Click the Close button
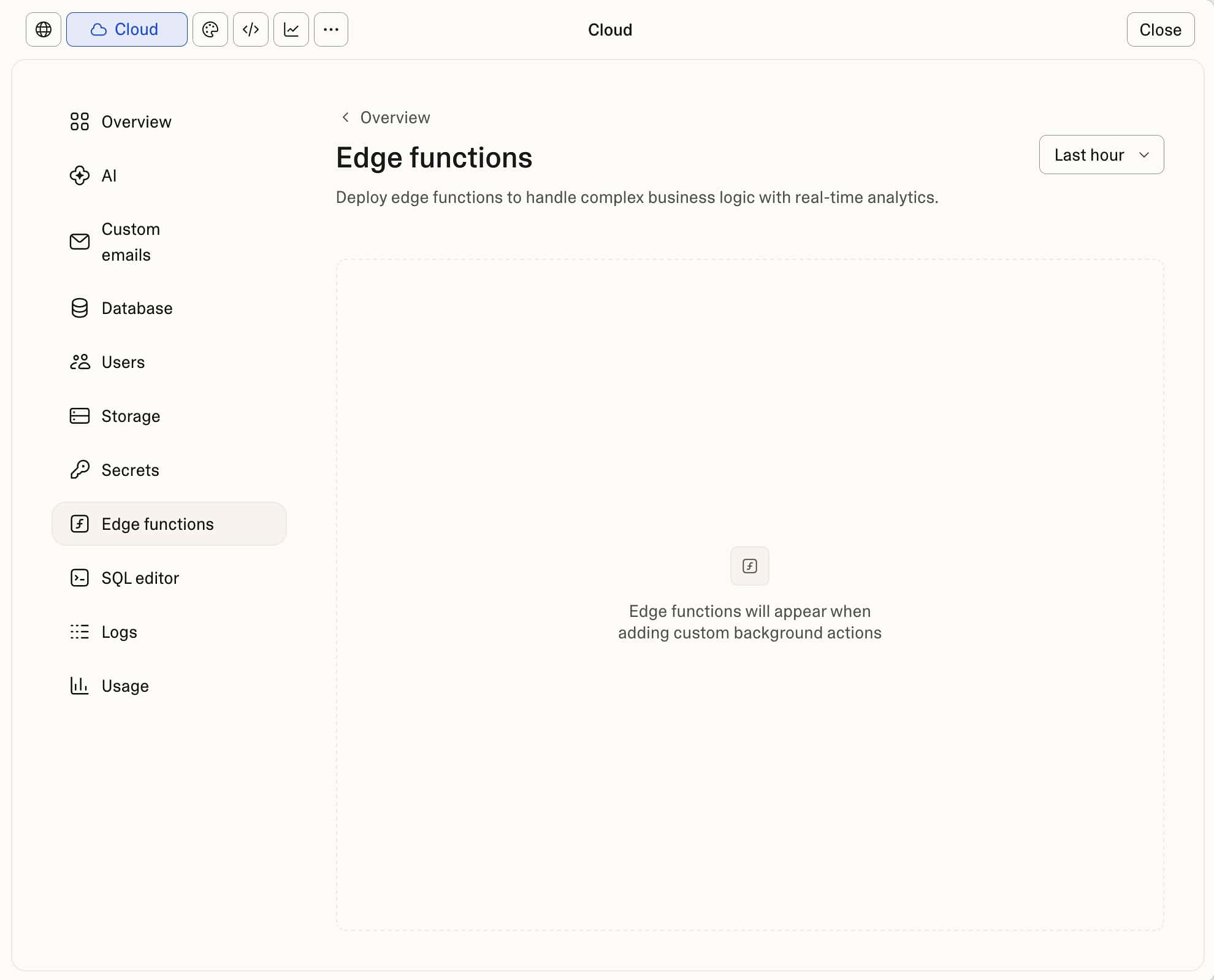The image size is (1214, 980). [x=1159, y=29]
